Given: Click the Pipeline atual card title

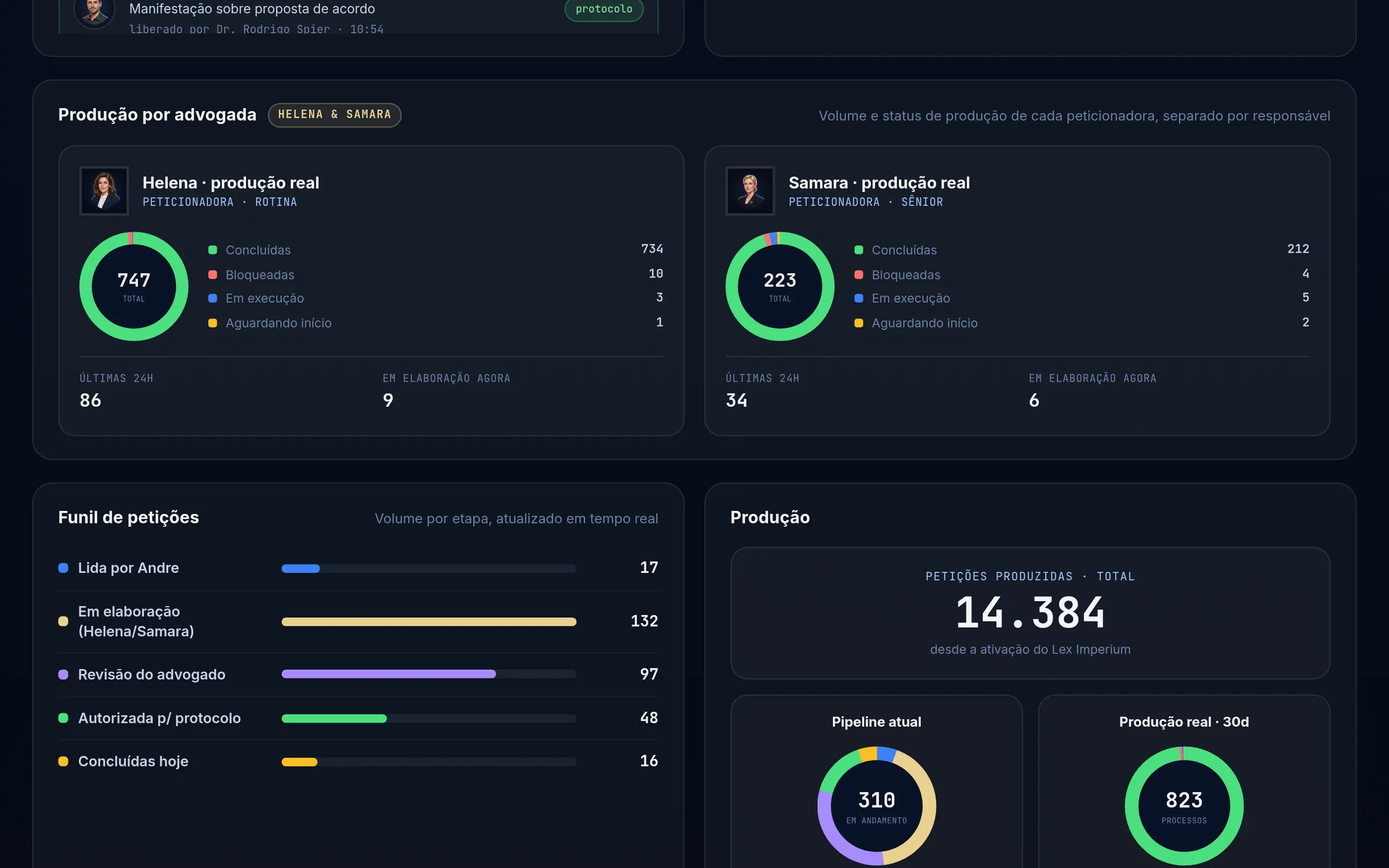Looking at the screenshot, I should point(876,722).
